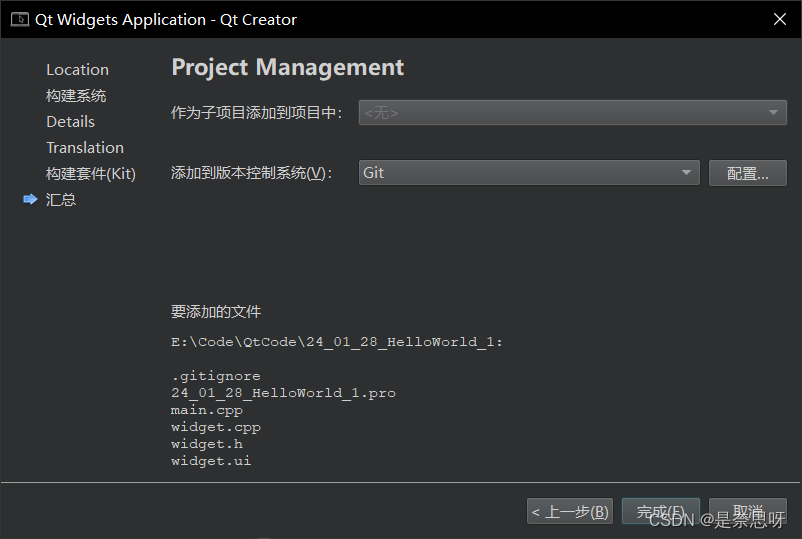Image resolution: width=802 pixels, height=539 pixels.
Task: Open the version control system dropdown showing Git
Action: [529, 173]
